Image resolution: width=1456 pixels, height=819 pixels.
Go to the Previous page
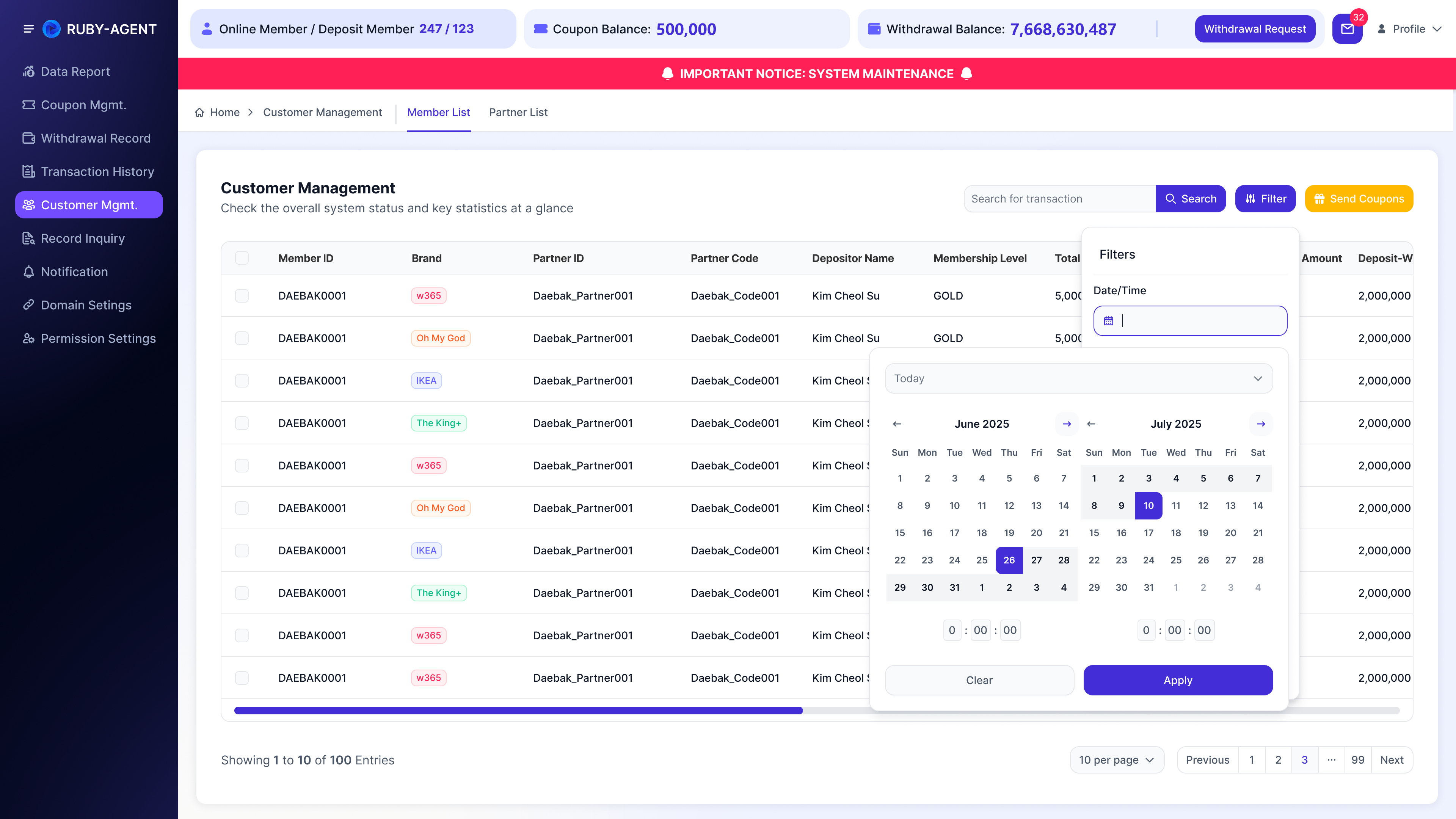pos(1207,759)
